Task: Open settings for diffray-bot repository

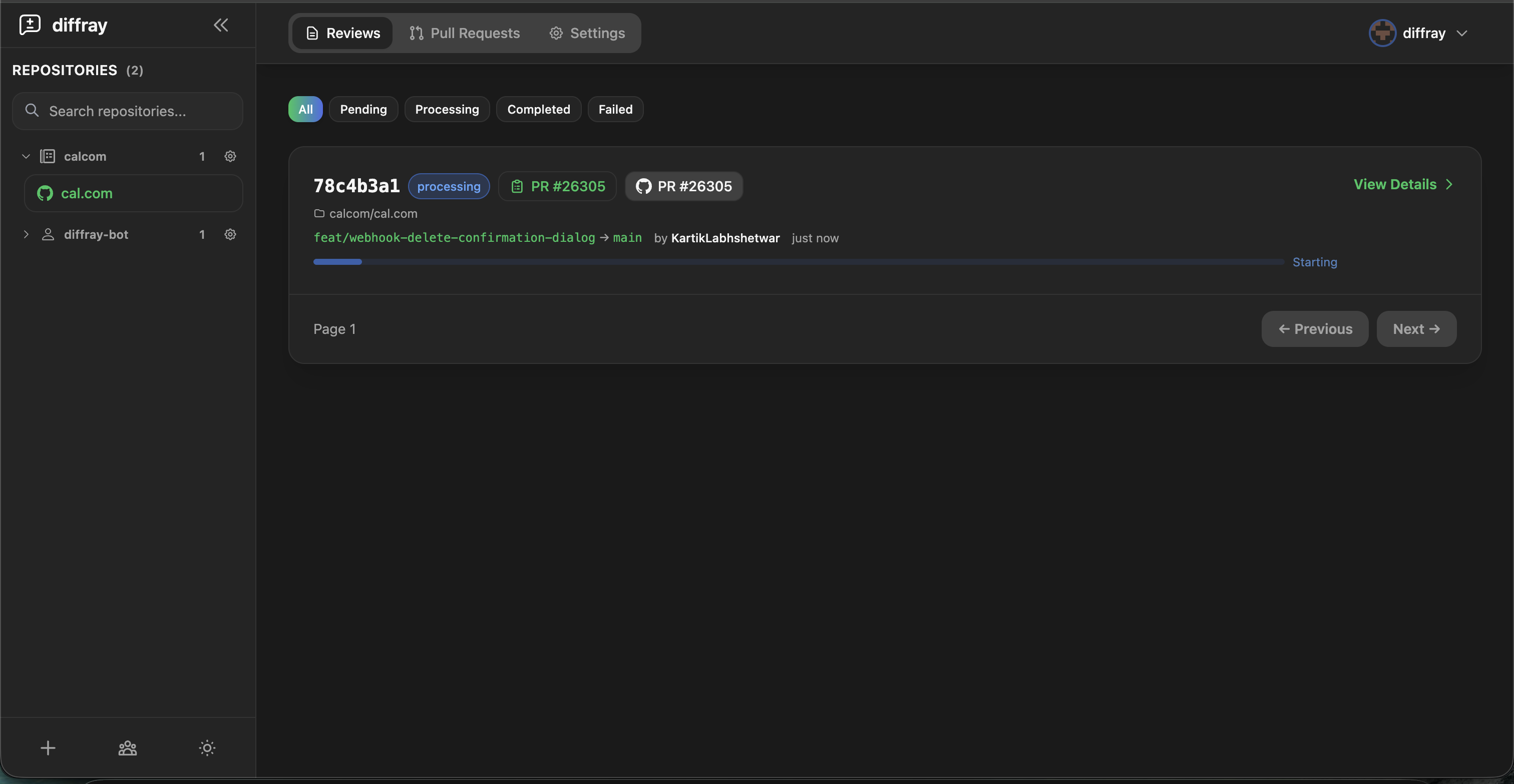Action: click(x=230, y=234)
